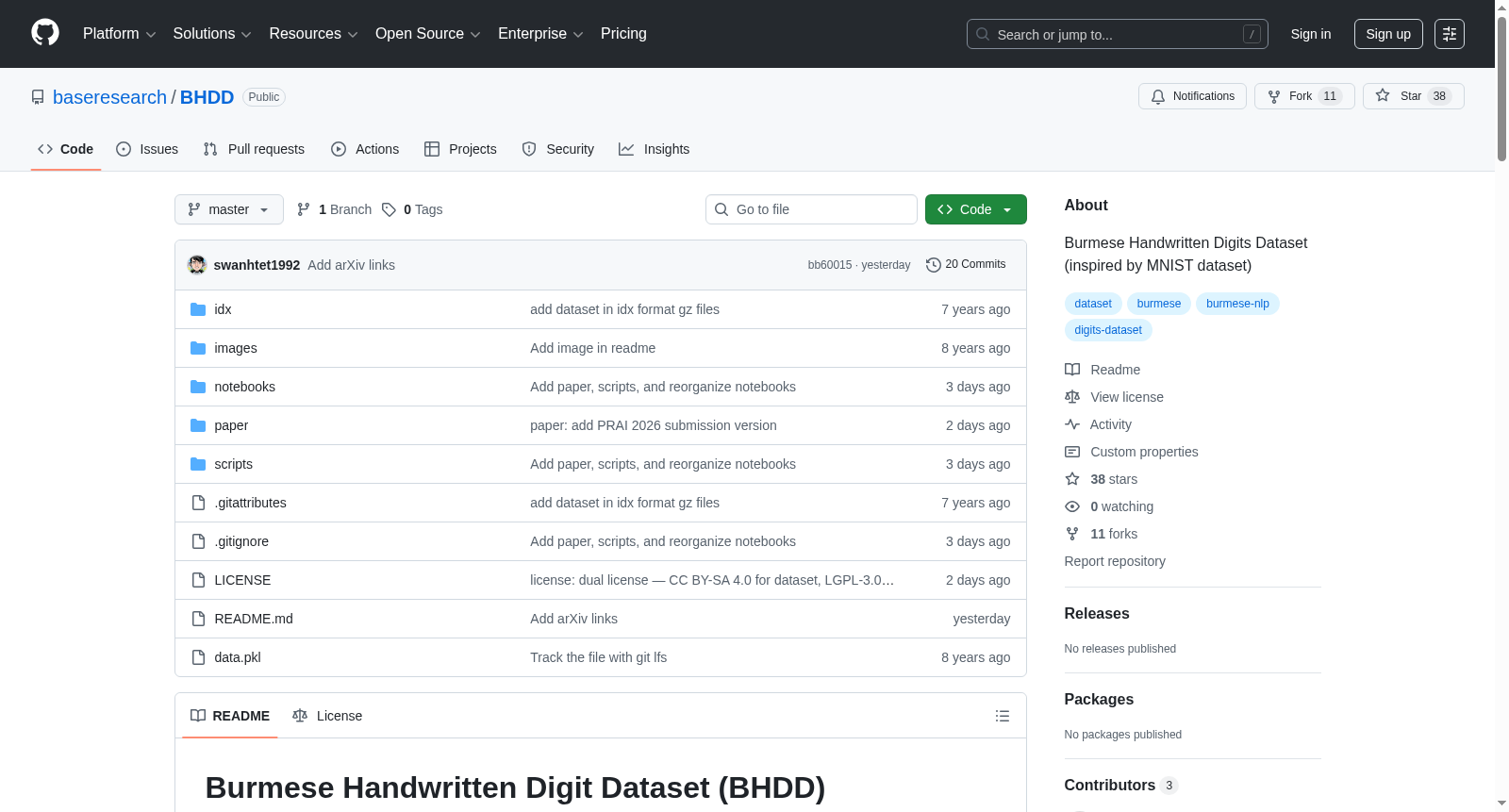Image resolution: width=1509 pixels, height=812 pixels.
Task: Open the burmese topic tag
Action: 1159,304
